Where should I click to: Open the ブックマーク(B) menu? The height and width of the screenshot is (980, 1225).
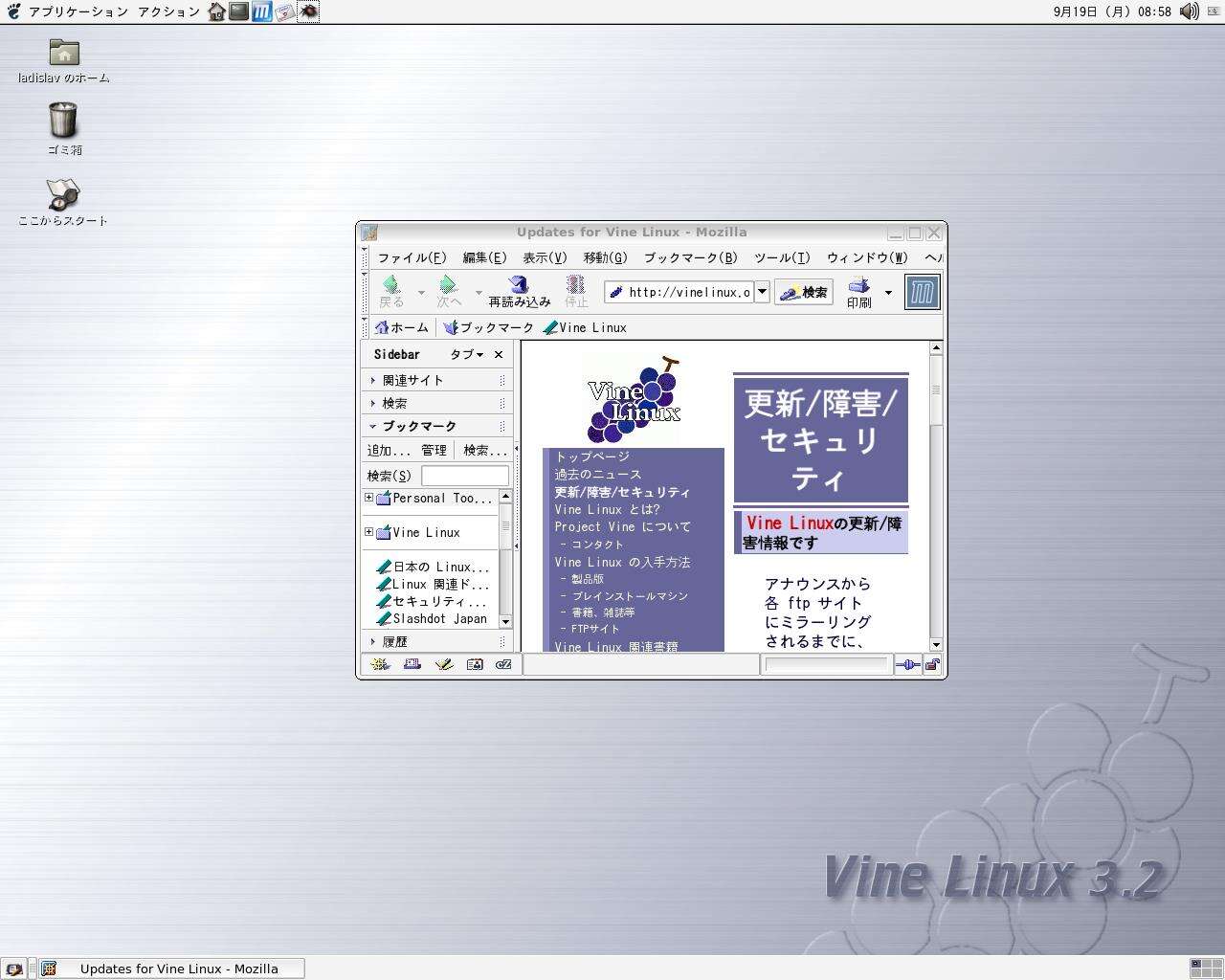[x=690, y=257]
